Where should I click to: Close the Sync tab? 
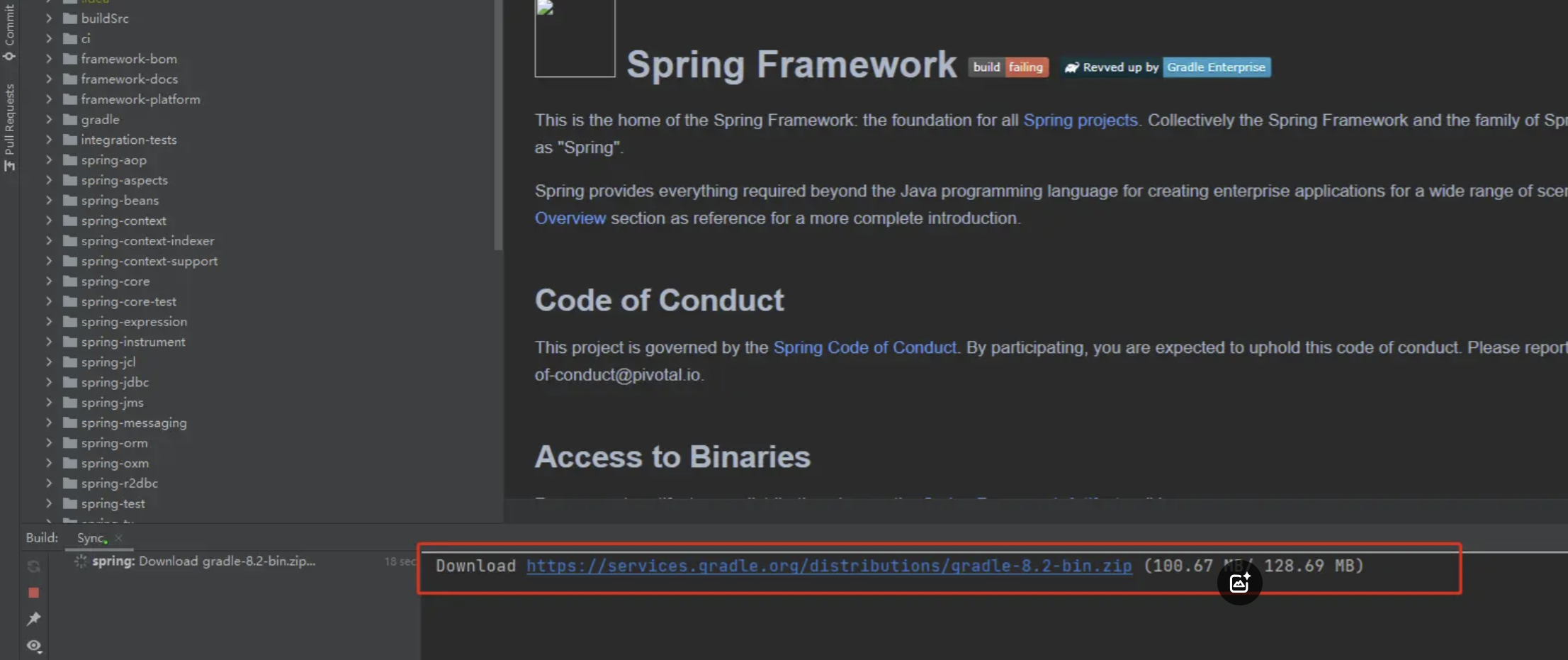pyautogui.click(x=119, y=538)
